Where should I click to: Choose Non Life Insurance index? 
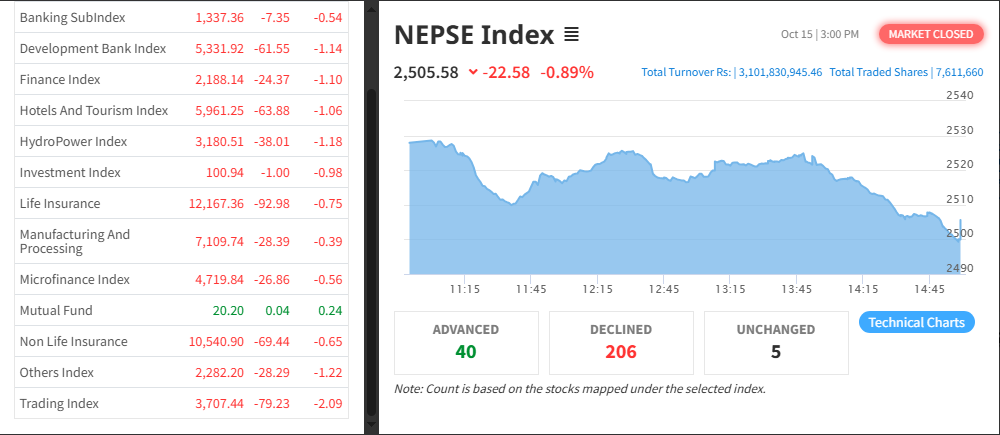(x=73, y=341)
